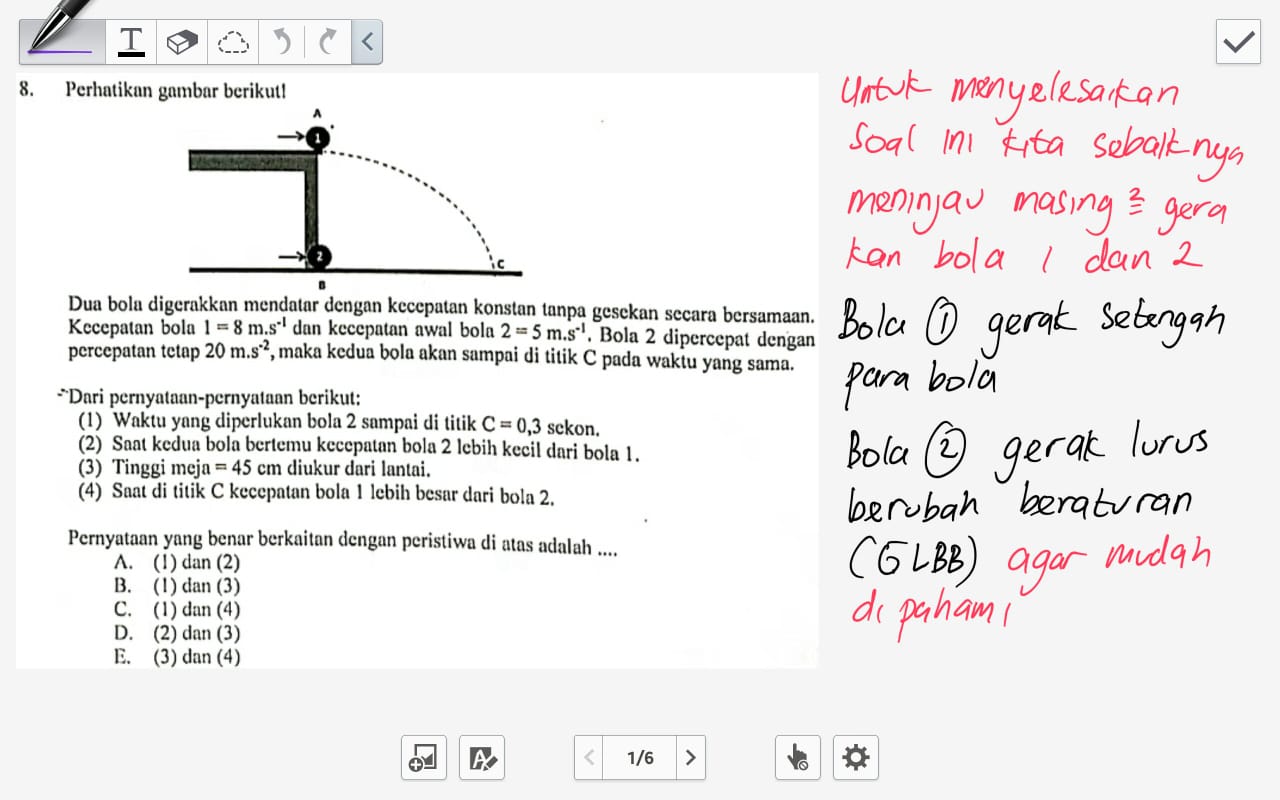This screenshot has height=800, width=1280.
Task: Click the inserted physics question image
Action: point(417,370)
